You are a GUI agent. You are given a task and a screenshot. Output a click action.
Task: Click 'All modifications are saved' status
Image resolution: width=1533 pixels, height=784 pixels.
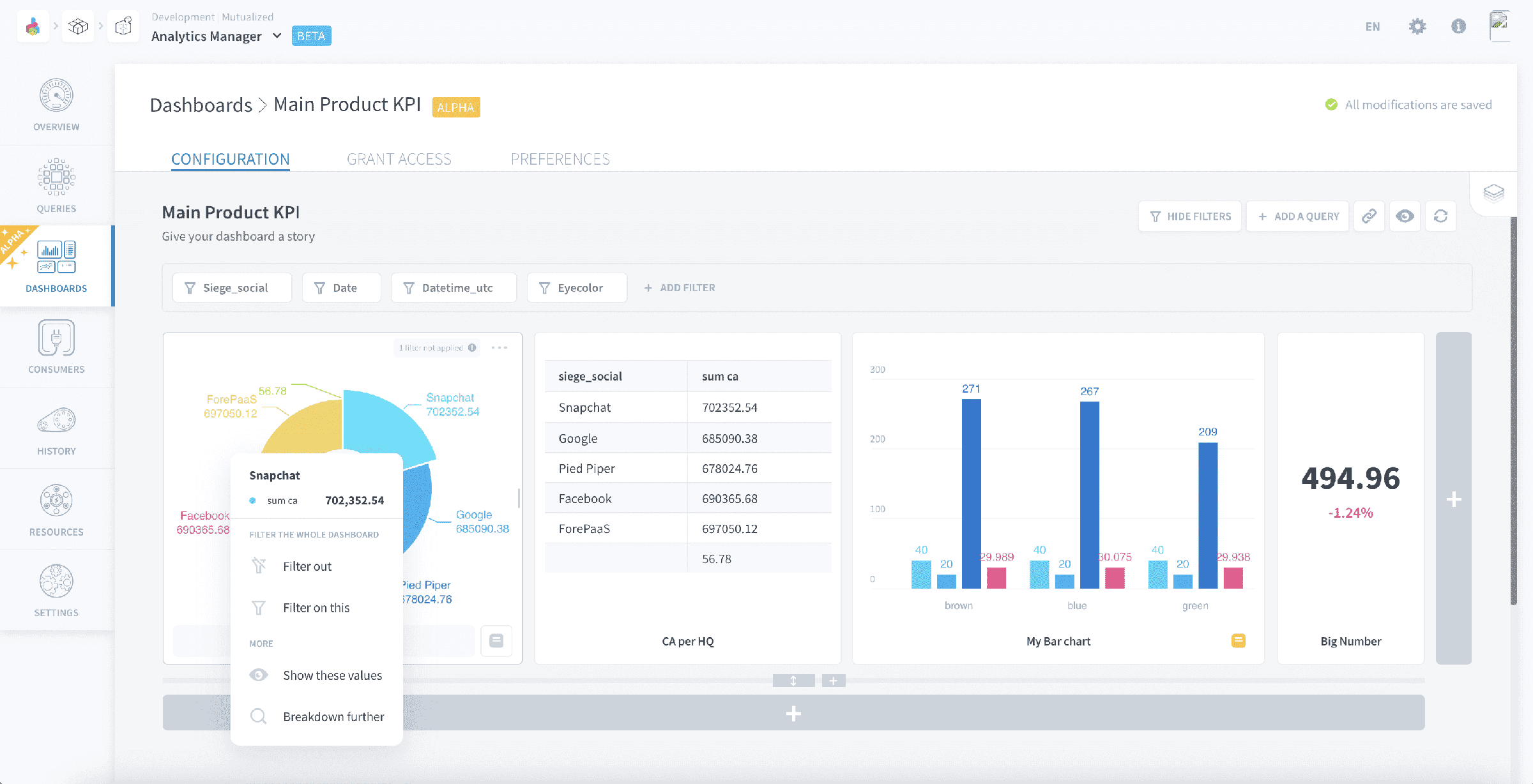pyautogui.click(x=1408, y=105)
